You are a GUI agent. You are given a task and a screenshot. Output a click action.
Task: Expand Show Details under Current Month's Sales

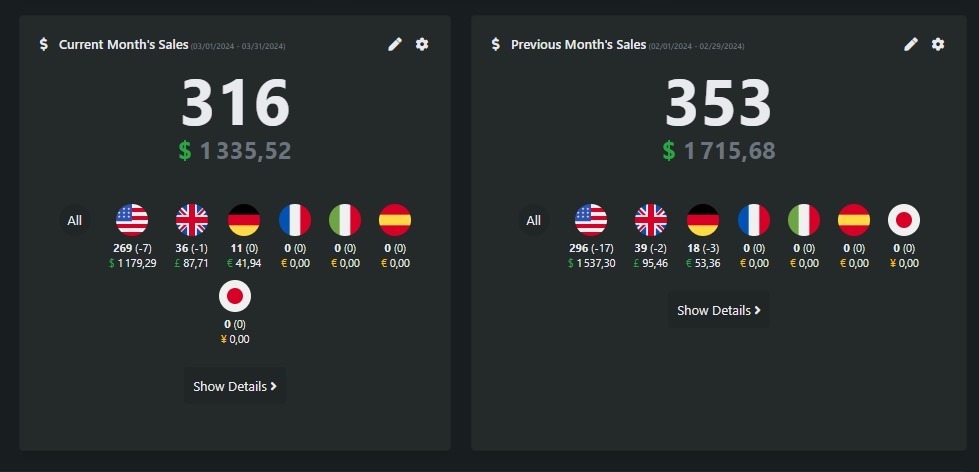point(235,386)
